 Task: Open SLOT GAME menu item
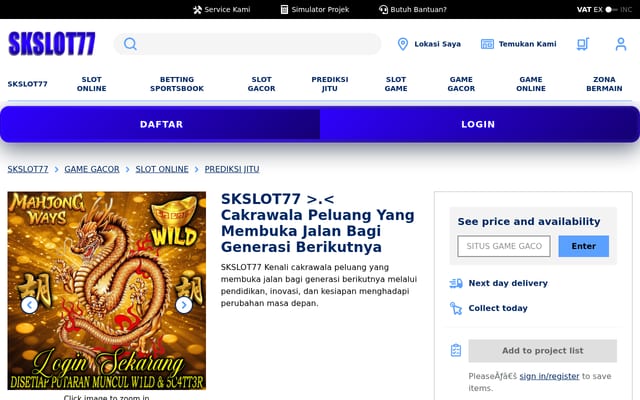(x=396, y=84)
